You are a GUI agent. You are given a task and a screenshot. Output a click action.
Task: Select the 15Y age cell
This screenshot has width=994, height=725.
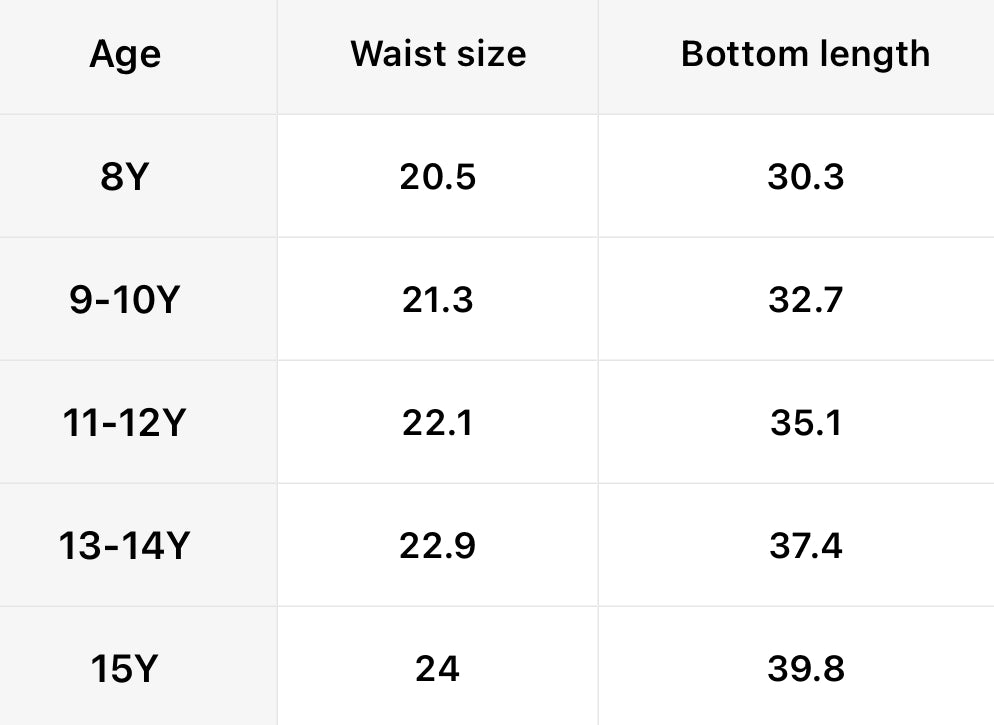tap(126, 668)
